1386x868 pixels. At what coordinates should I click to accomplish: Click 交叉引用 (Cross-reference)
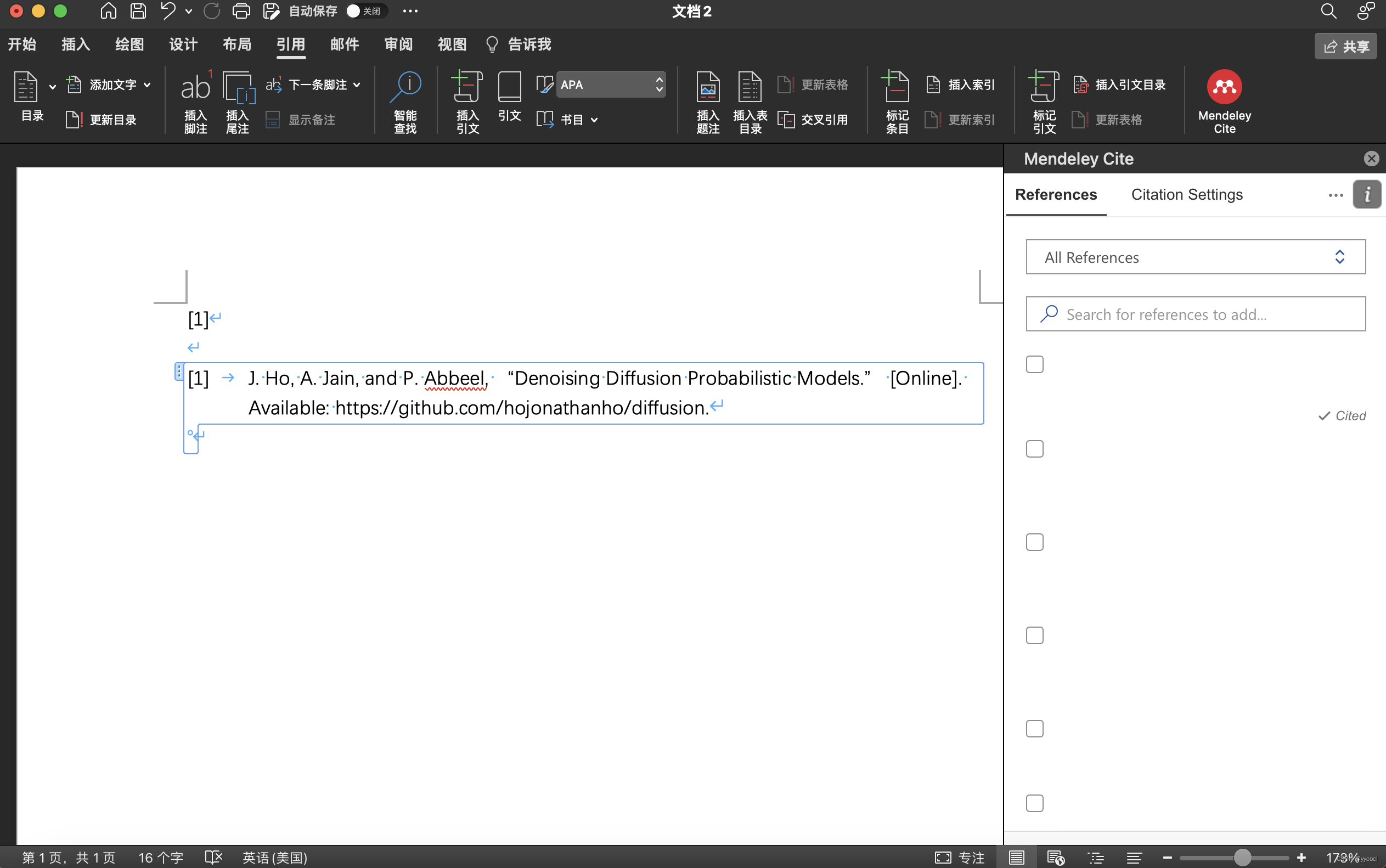point(813,120)
